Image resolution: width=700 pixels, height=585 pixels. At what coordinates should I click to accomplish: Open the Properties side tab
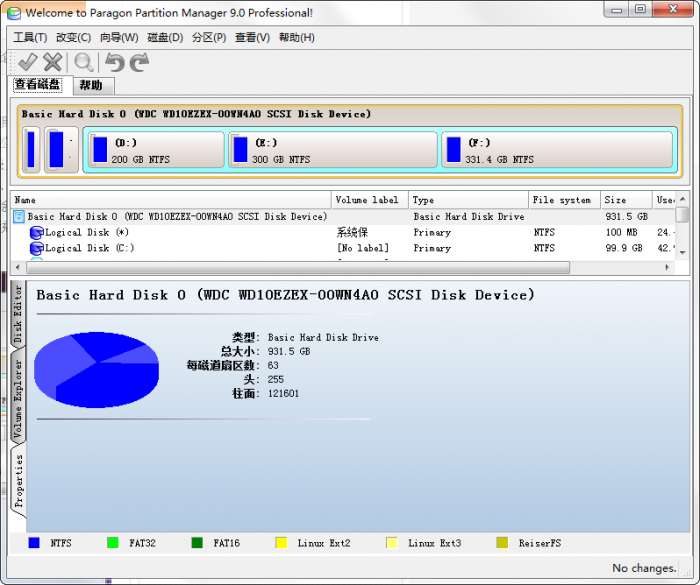coord(18,481)
